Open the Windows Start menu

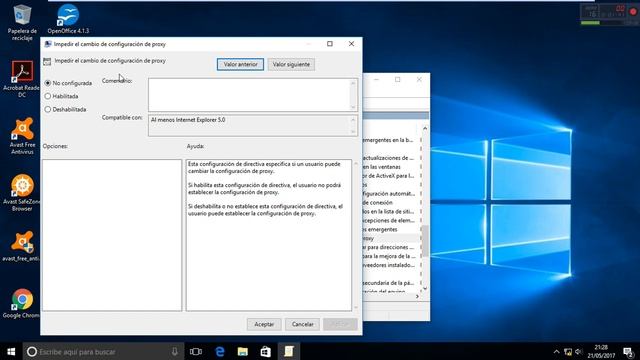click(11, 351)
